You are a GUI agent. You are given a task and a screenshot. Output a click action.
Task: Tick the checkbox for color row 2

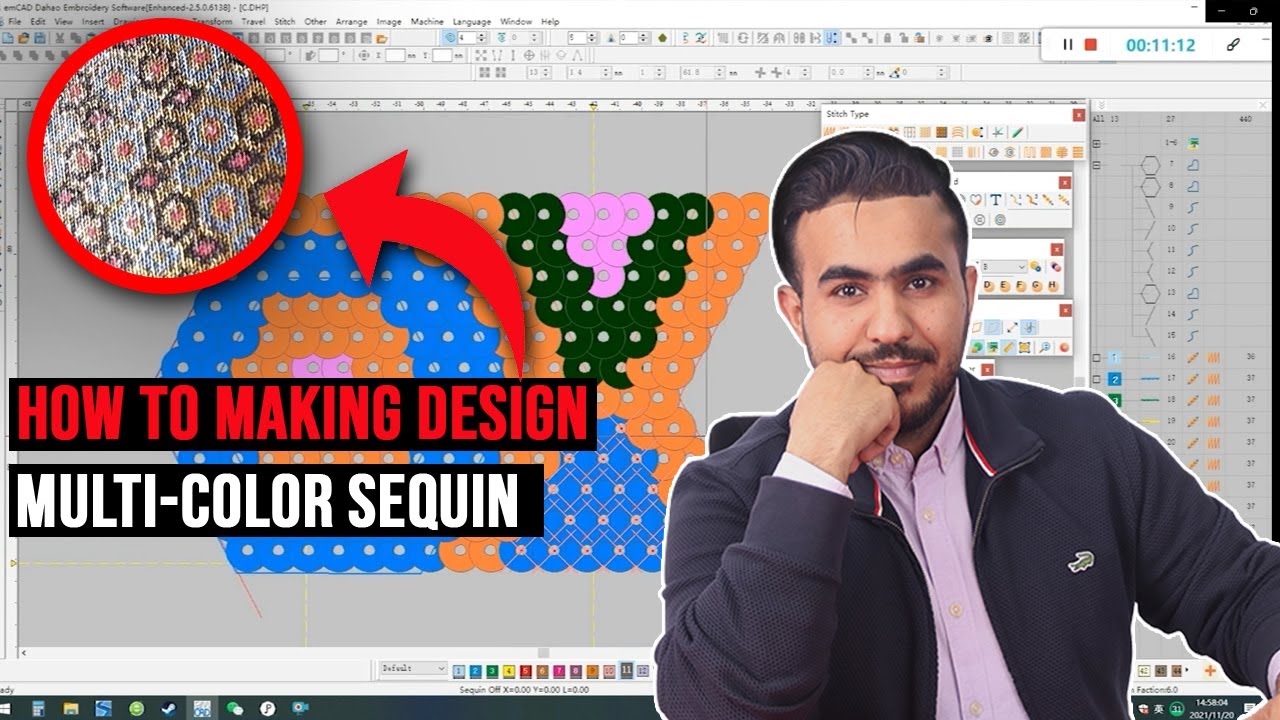tap(1096, 379)
